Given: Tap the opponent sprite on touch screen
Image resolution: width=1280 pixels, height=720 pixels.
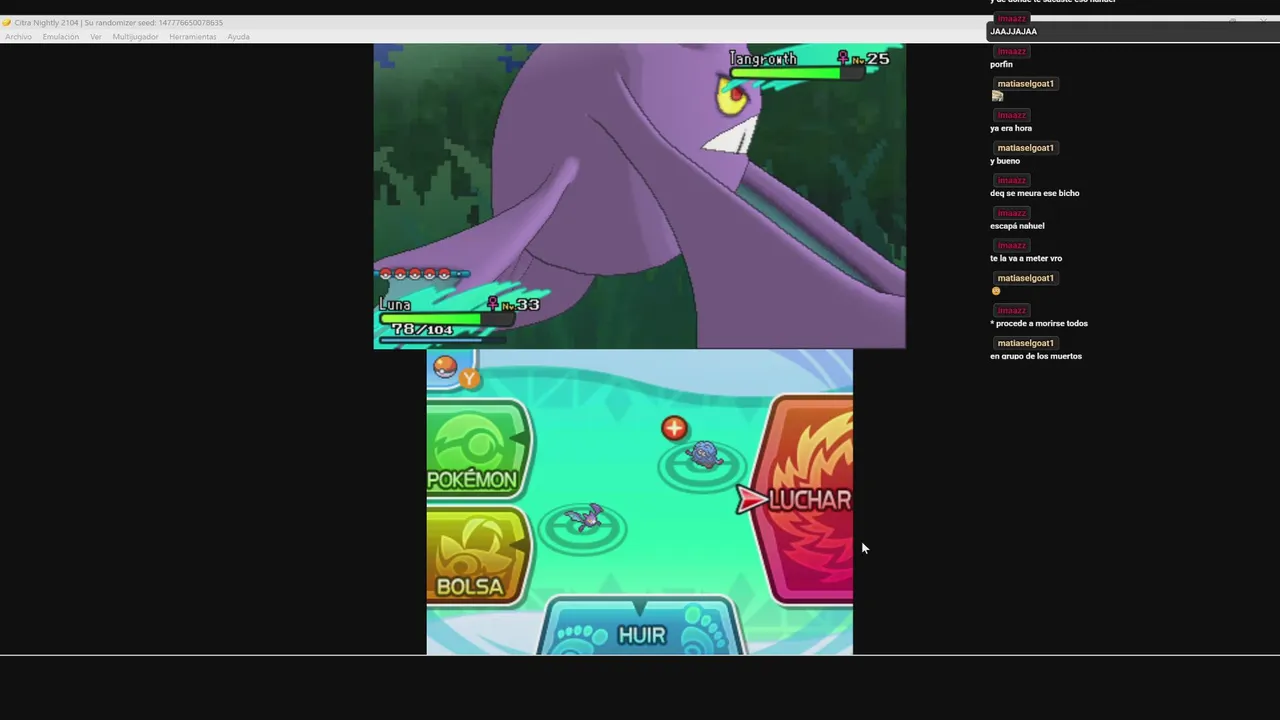Looking at the screenshot, I should 704,457.
